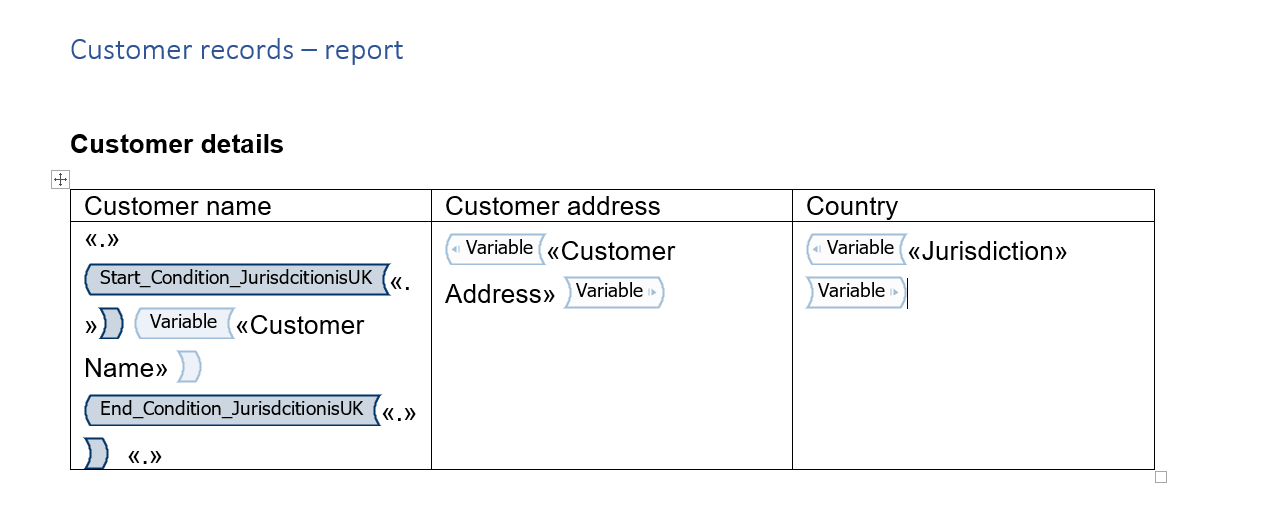Click the Variable closing tag after «Customer Address»

614,292
